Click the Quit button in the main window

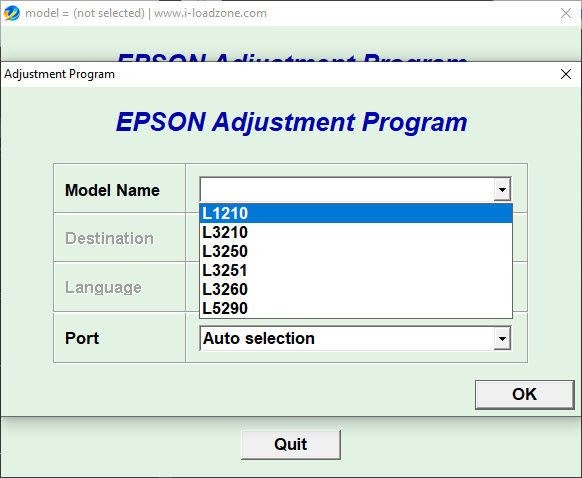point(291,445)
